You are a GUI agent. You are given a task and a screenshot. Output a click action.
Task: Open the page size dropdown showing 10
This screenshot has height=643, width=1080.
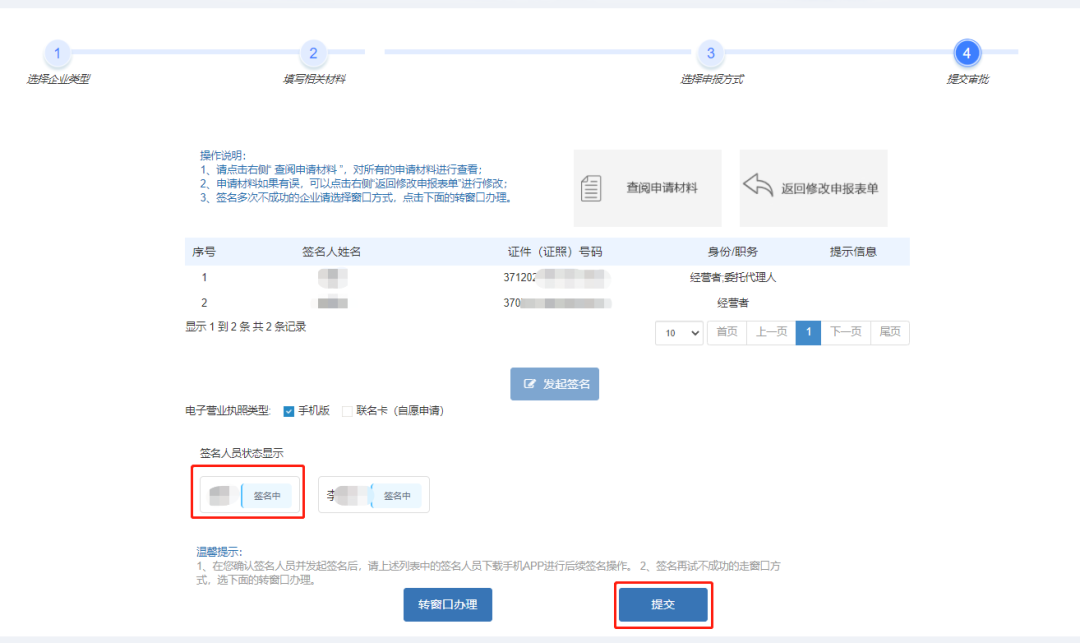[679, 332]
